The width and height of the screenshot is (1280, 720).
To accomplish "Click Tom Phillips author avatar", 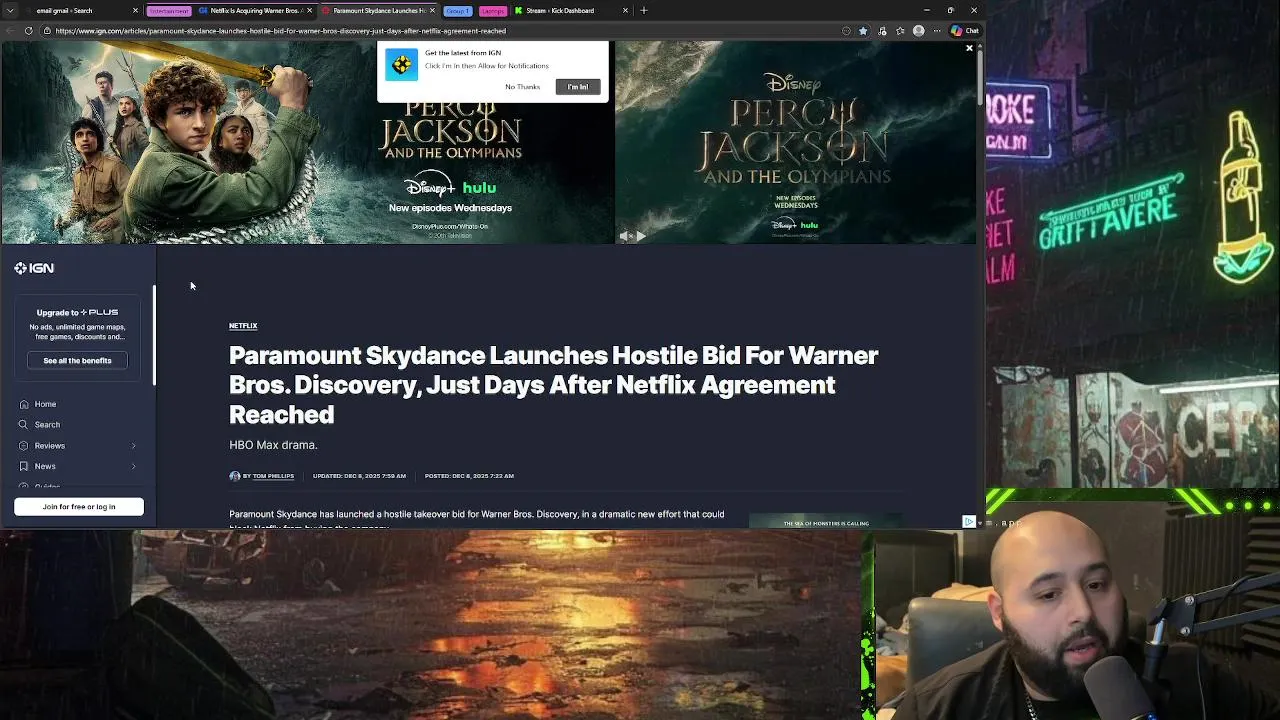I will pyautogui.click(x=235, y=476).
